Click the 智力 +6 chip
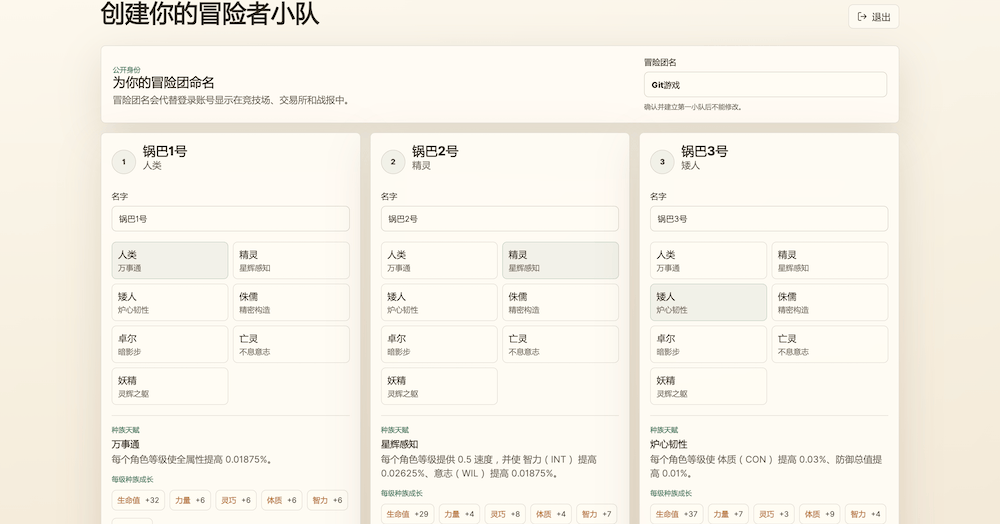 tap(327, 500)
